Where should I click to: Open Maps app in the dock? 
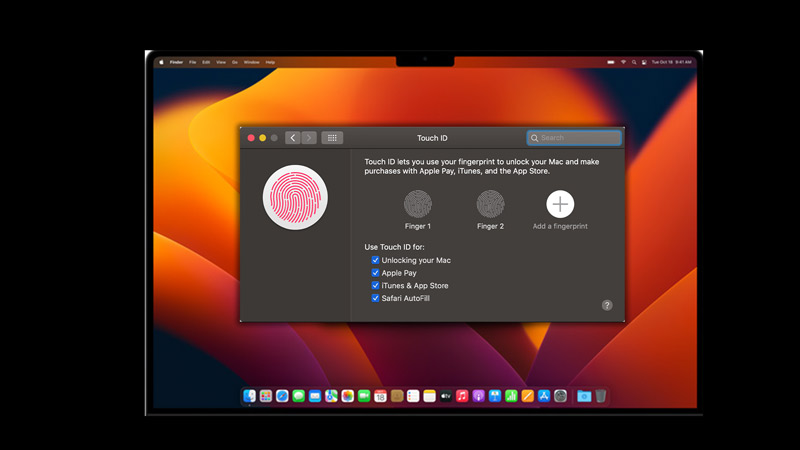(x=331, y=396)
